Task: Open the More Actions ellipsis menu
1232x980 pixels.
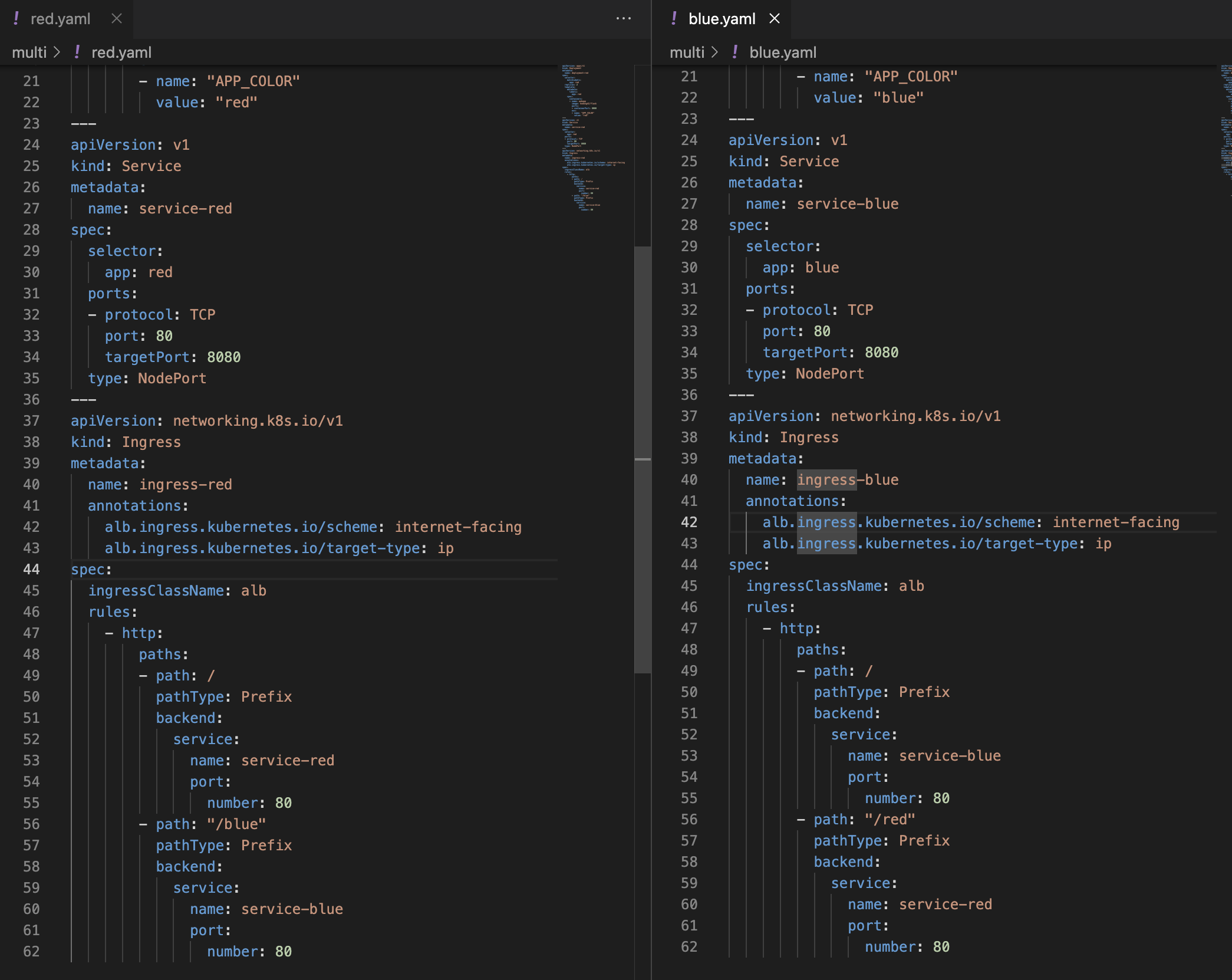Action: click(623, 19)
